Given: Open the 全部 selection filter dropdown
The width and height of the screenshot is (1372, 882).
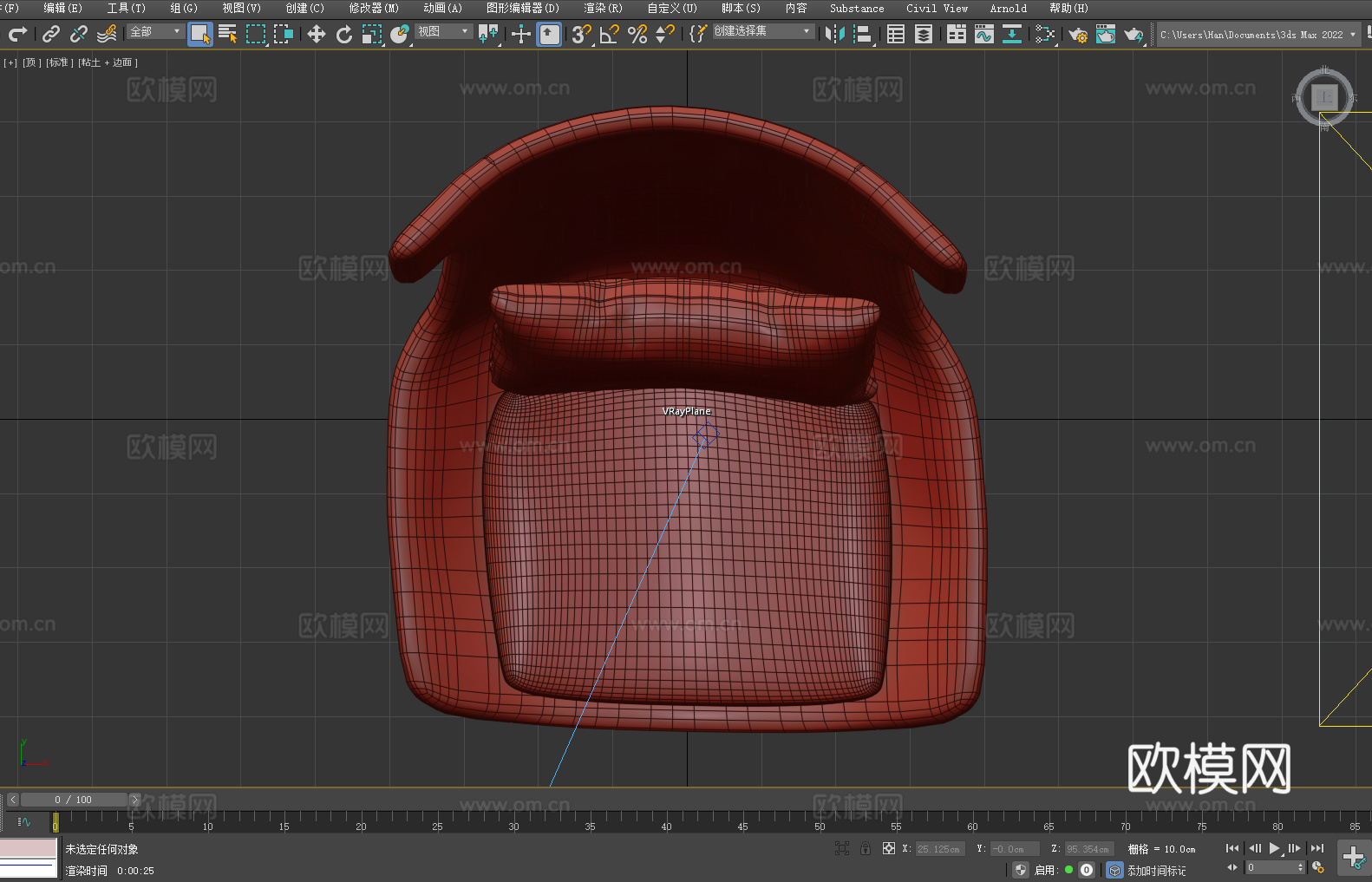Looking at the screenshot, I should click(155, 31).
